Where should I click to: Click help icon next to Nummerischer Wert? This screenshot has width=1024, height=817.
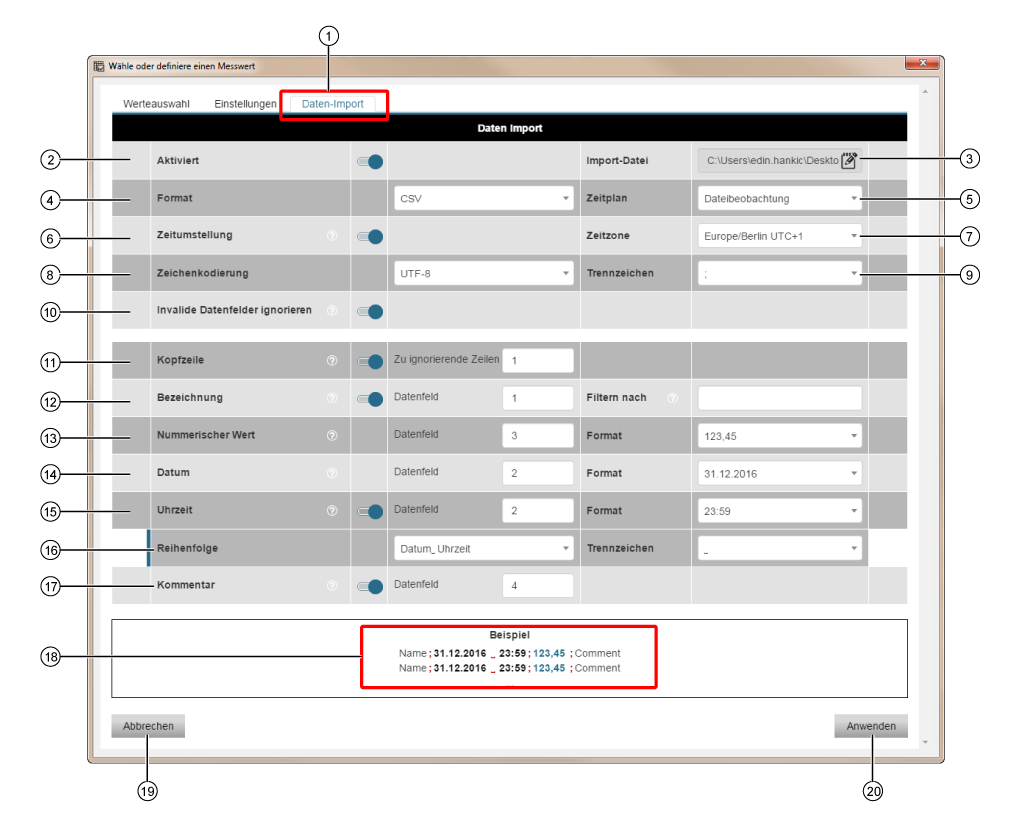pos(332,436)
